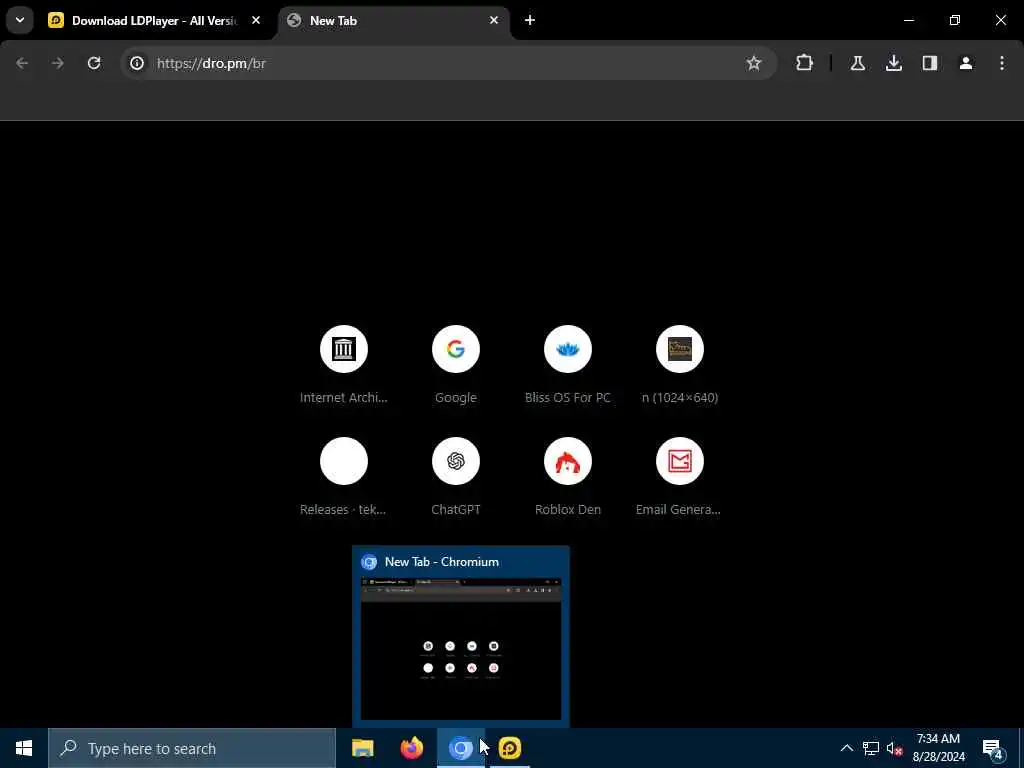Open LDPlayer from the taskbar

pyautogui.click(x=509, y=748)
